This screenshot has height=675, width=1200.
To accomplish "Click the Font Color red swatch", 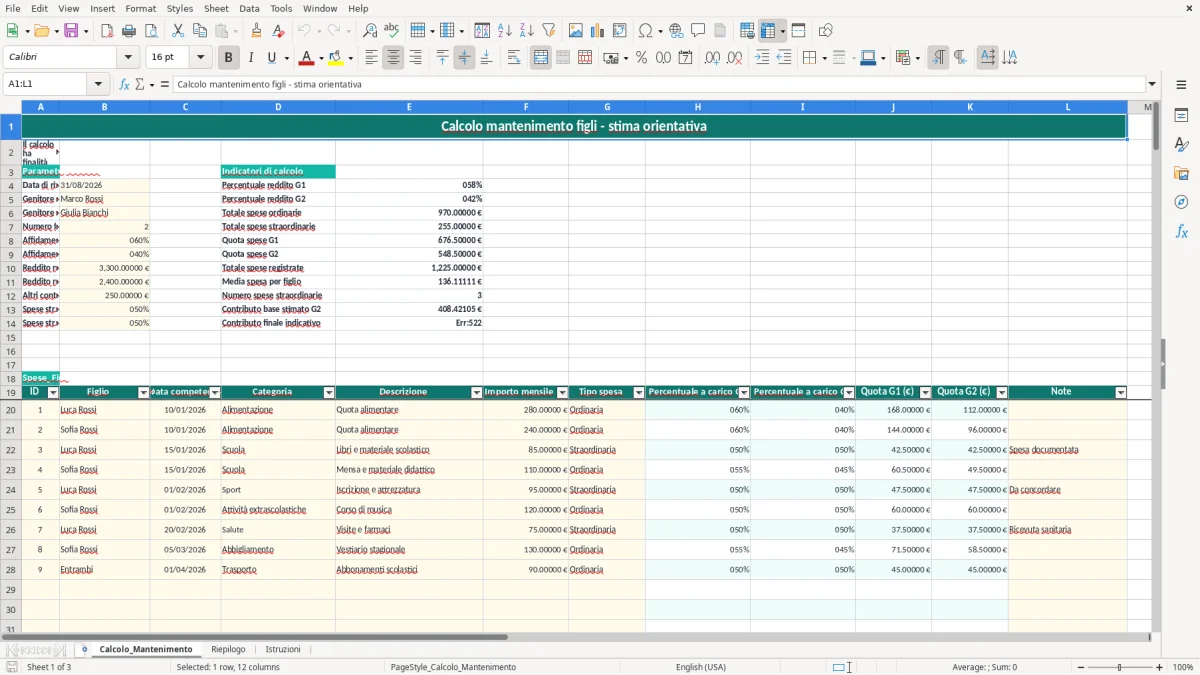I will click(306, 58).
